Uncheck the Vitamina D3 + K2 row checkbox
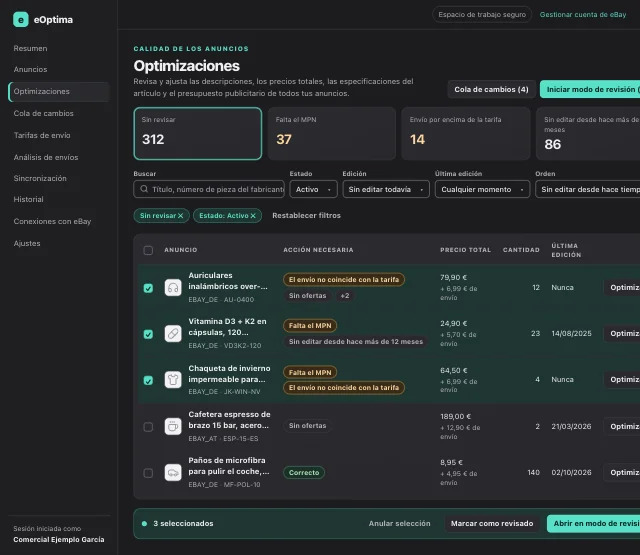This screenshot has width=640, height=555. [148, 334]
